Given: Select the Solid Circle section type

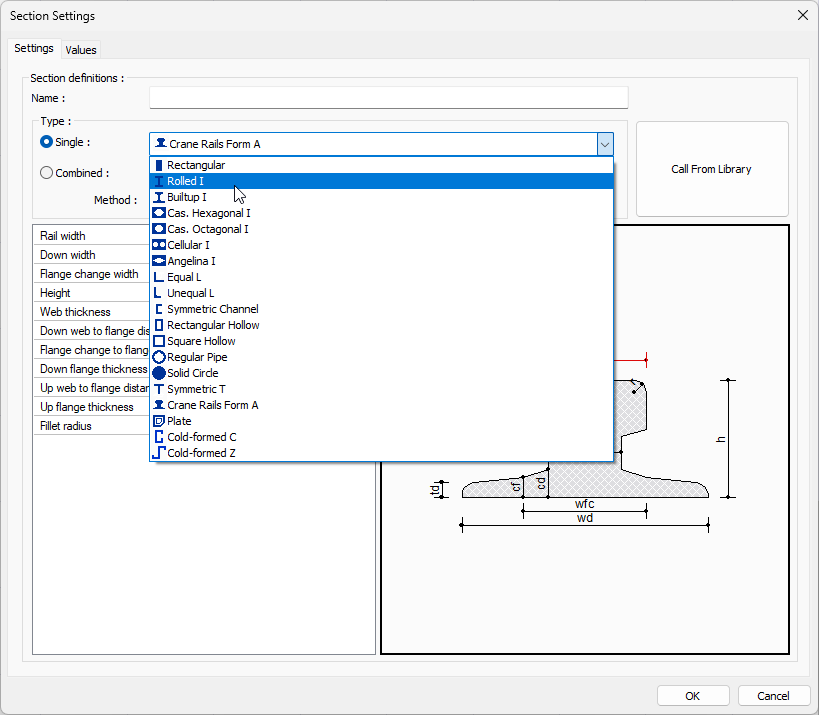Looking at the screenshot, I should [190, 373].
